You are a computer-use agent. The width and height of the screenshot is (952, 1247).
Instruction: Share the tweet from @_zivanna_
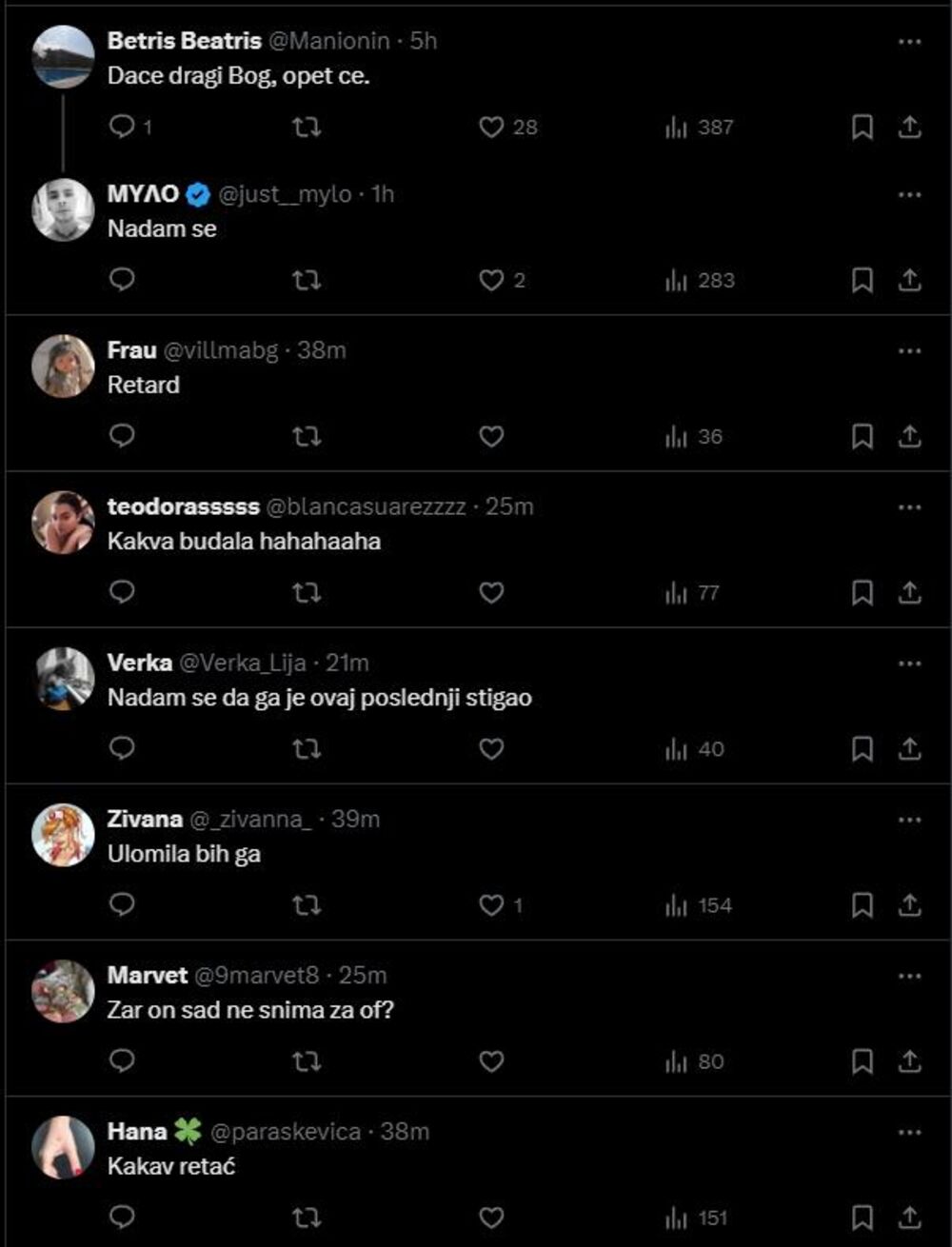910,905
